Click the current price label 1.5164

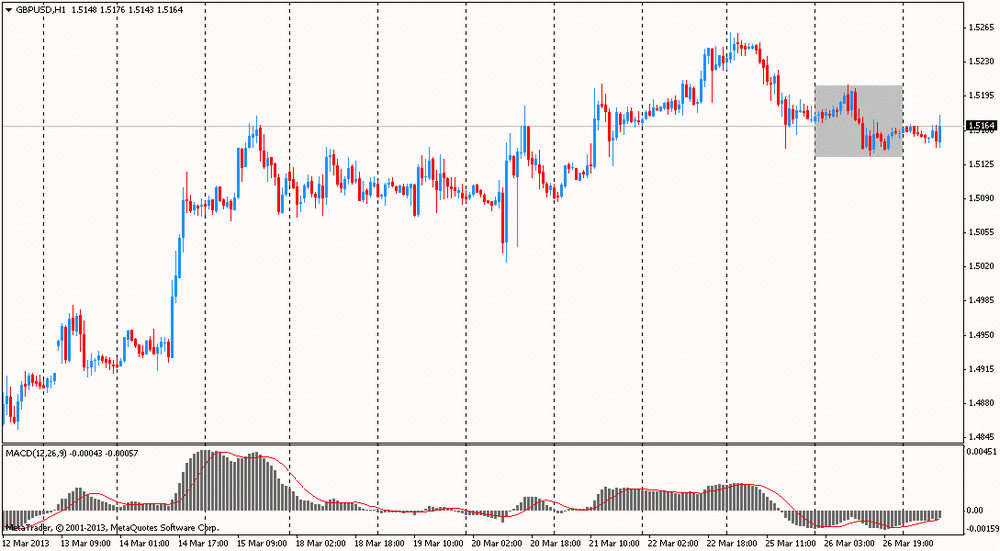[981, 126]
